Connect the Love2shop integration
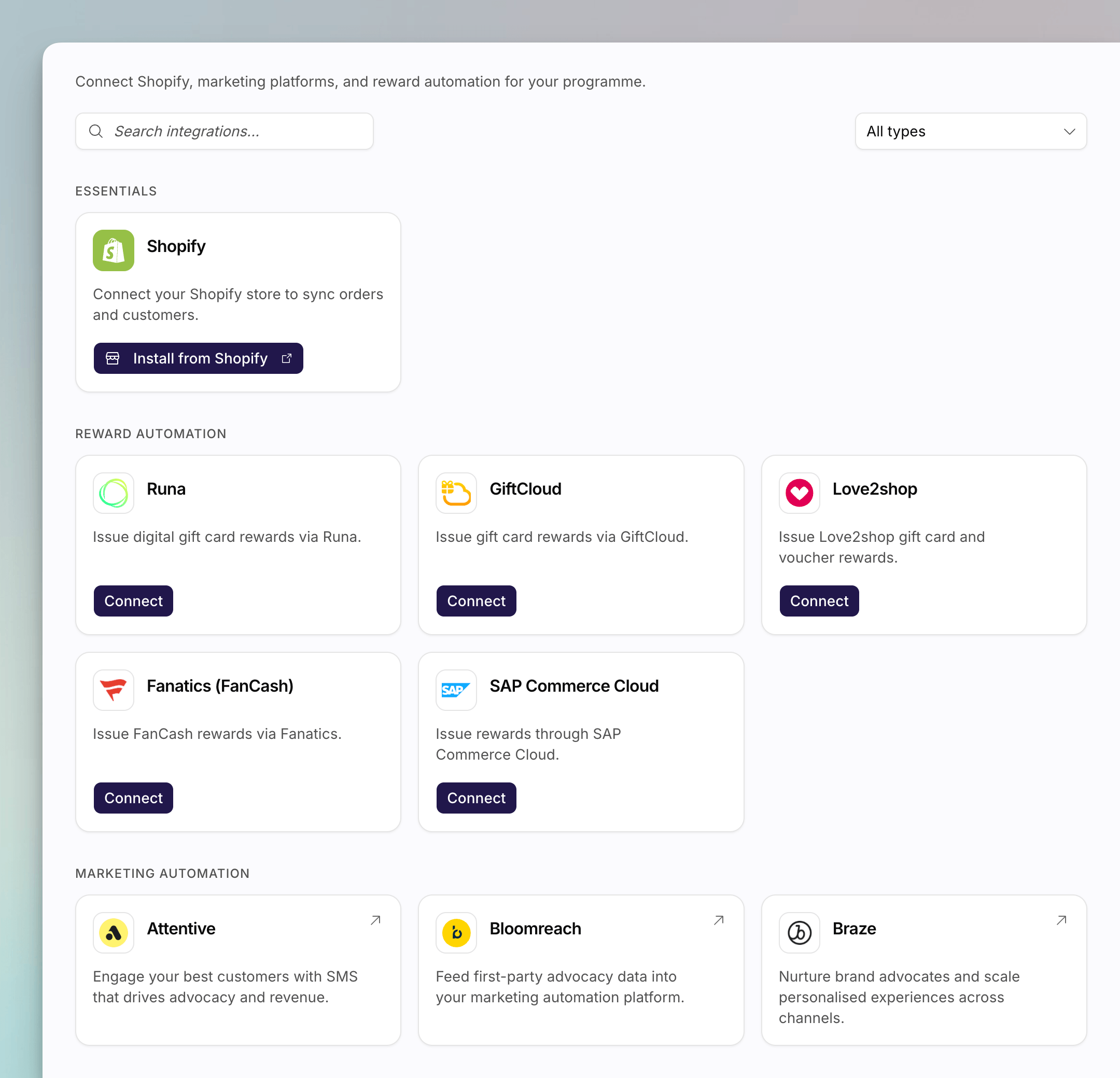The height and width of the screenshot is (1078, 1120). pyautogui.click(x=819, y=601)
